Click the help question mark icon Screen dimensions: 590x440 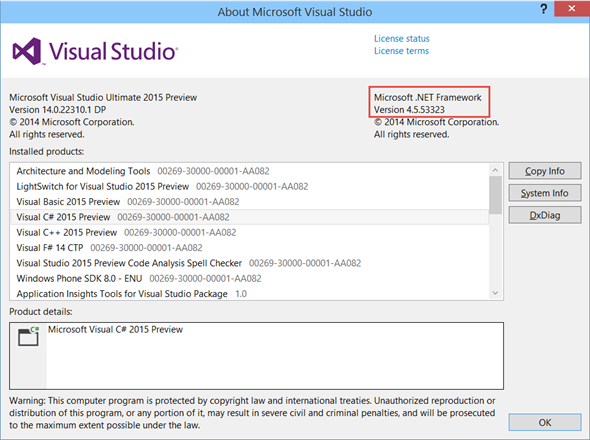544,9
